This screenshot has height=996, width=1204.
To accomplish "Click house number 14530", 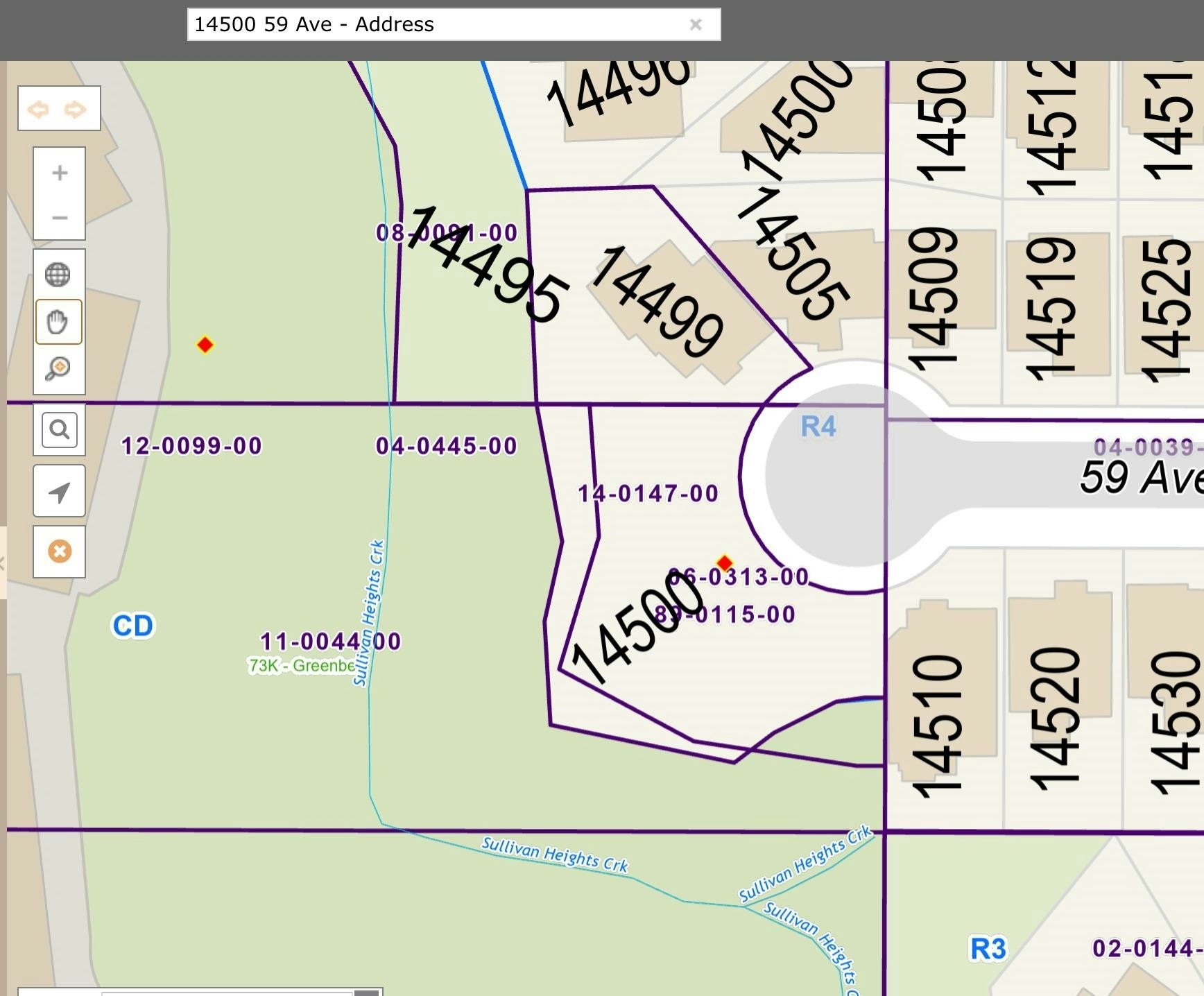I will 1176,722.
